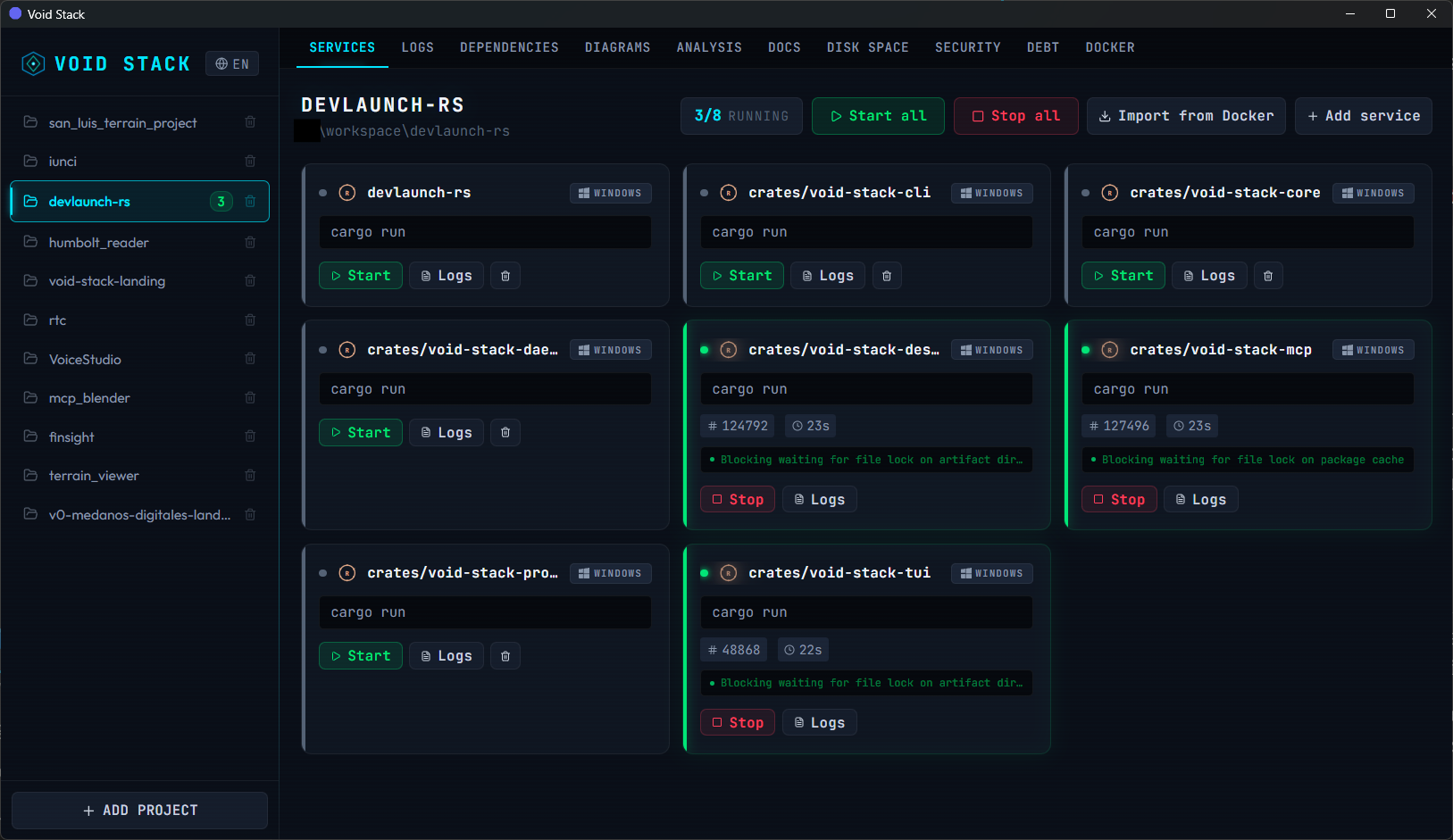The height and width of the screenshot is (840, 1453).
Task: Delete rtc project with trash icon
Action: tap(250, 320)
